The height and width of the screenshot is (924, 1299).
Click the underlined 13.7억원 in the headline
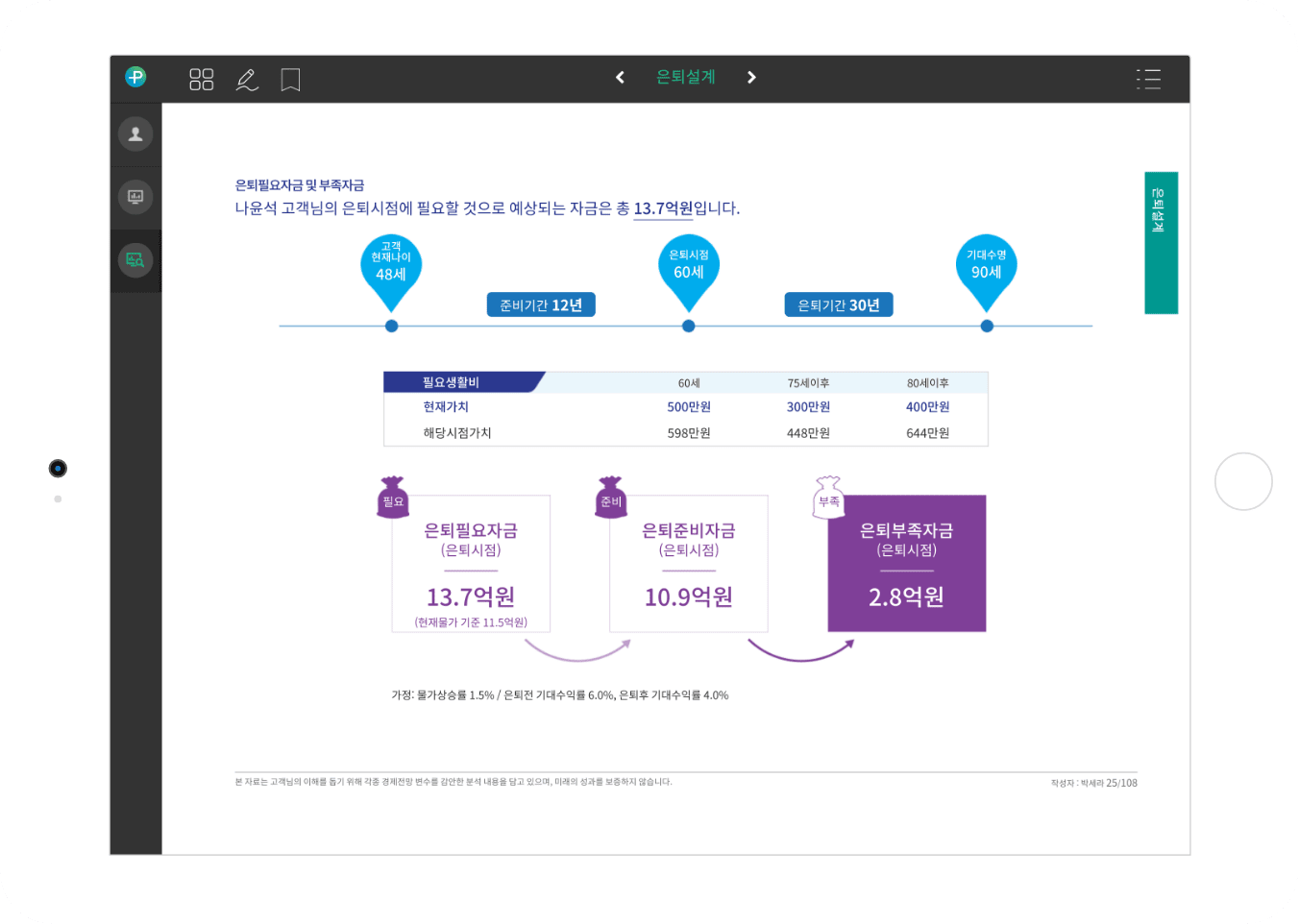pos(663,208)
